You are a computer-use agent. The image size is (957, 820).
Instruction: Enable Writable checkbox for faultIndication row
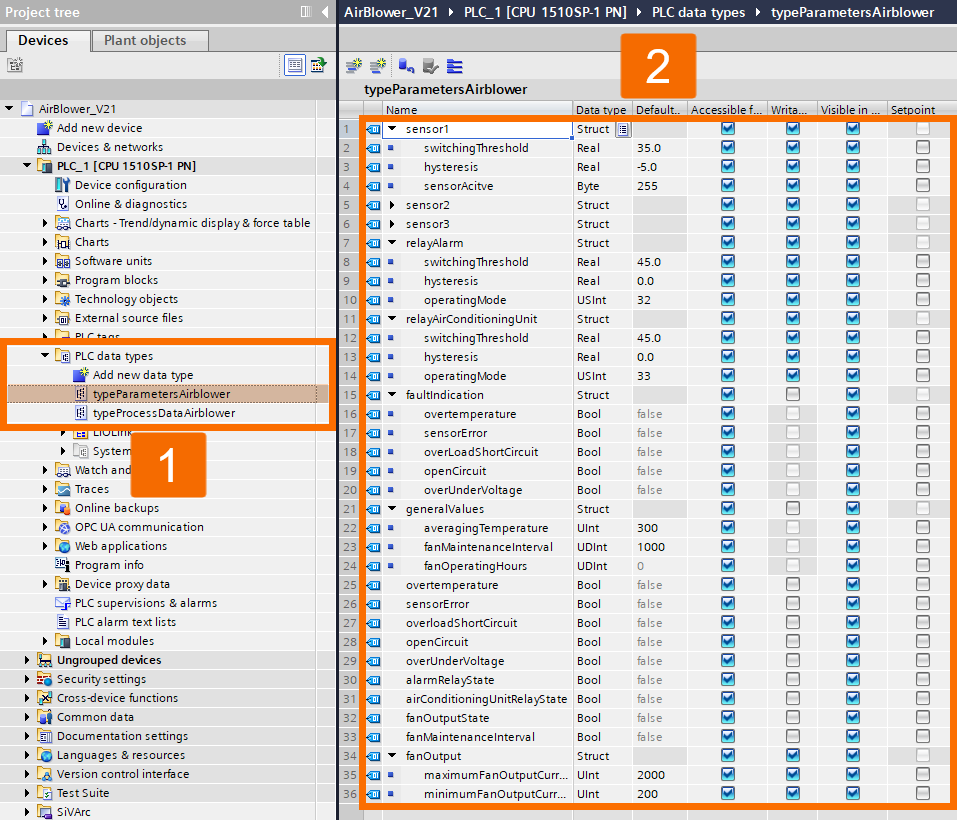(x=792, y=394)
